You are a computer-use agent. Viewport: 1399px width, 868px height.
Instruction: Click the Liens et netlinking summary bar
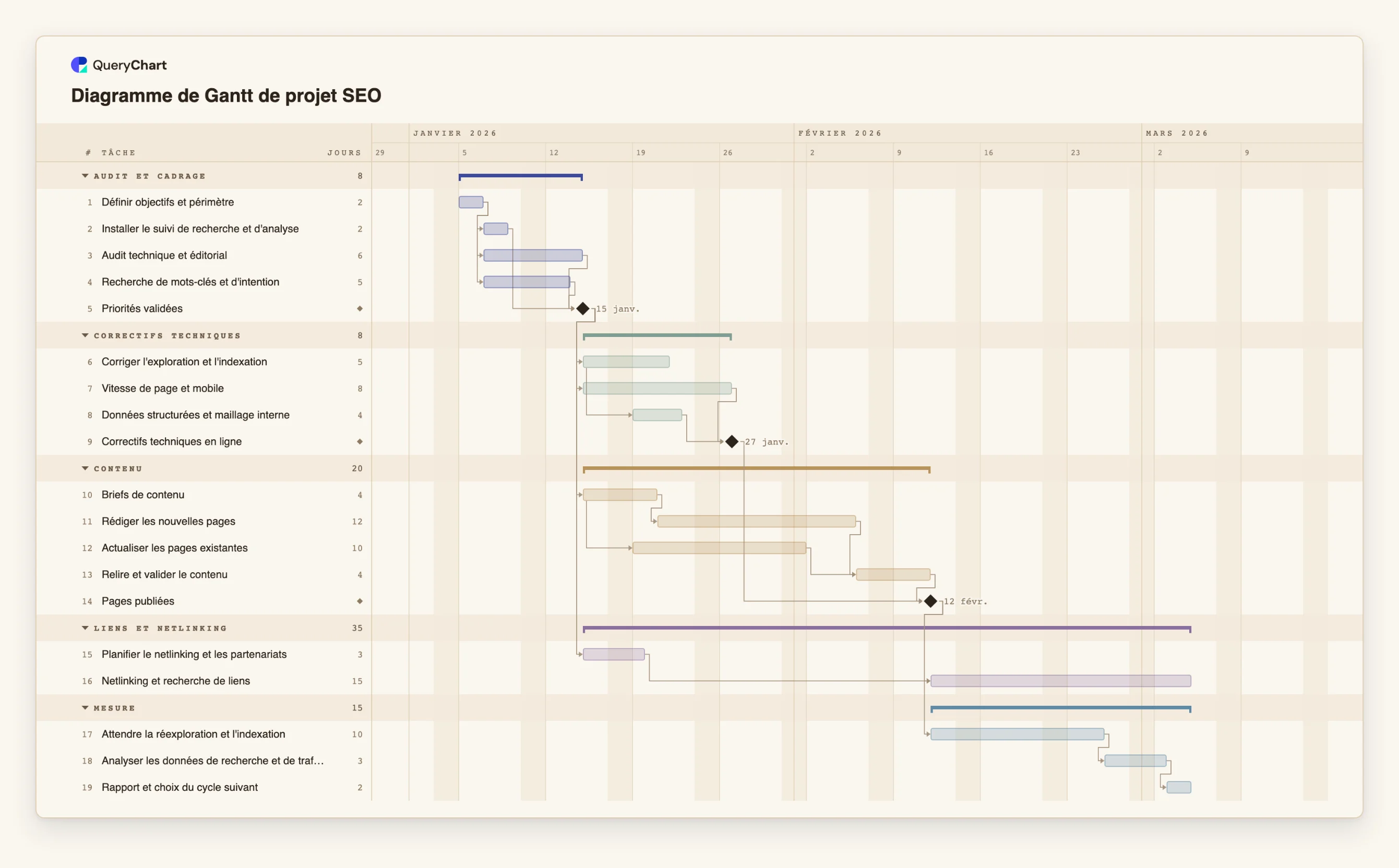[887, 629]
